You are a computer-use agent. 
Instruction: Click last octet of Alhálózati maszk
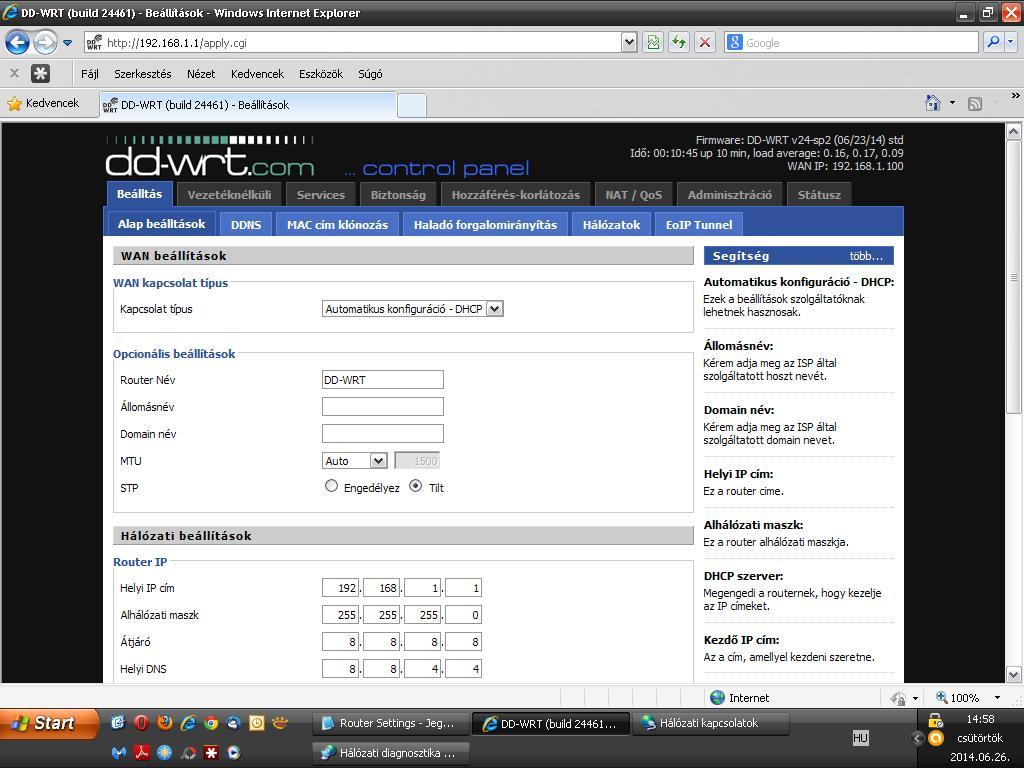[463, 615]
